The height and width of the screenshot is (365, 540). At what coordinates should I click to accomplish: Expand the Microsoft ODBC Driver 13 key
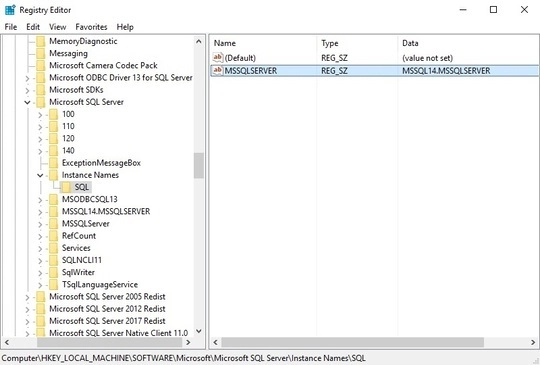tap(27, 78)
